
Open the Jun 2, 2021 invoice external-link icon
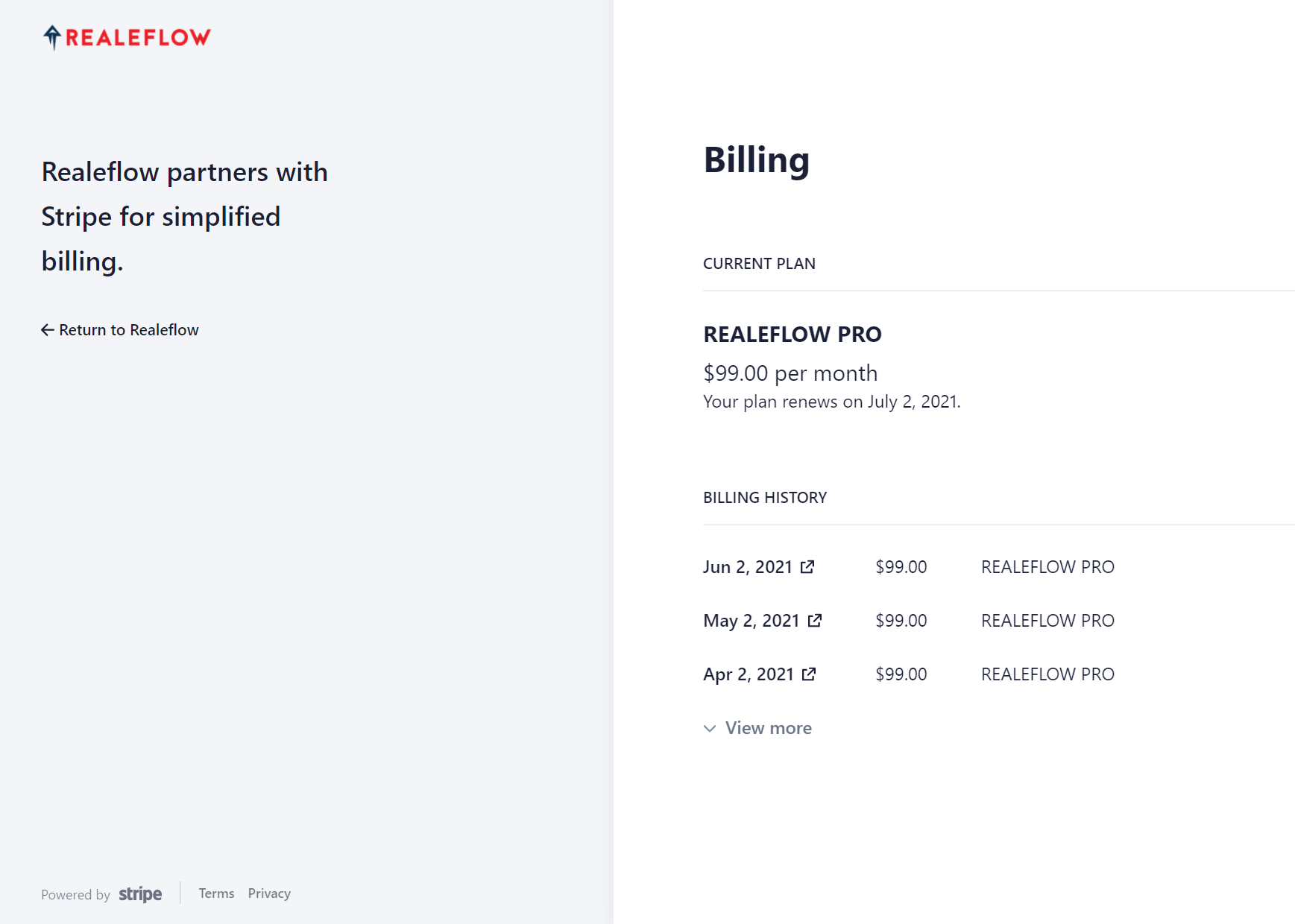(807, 567)
